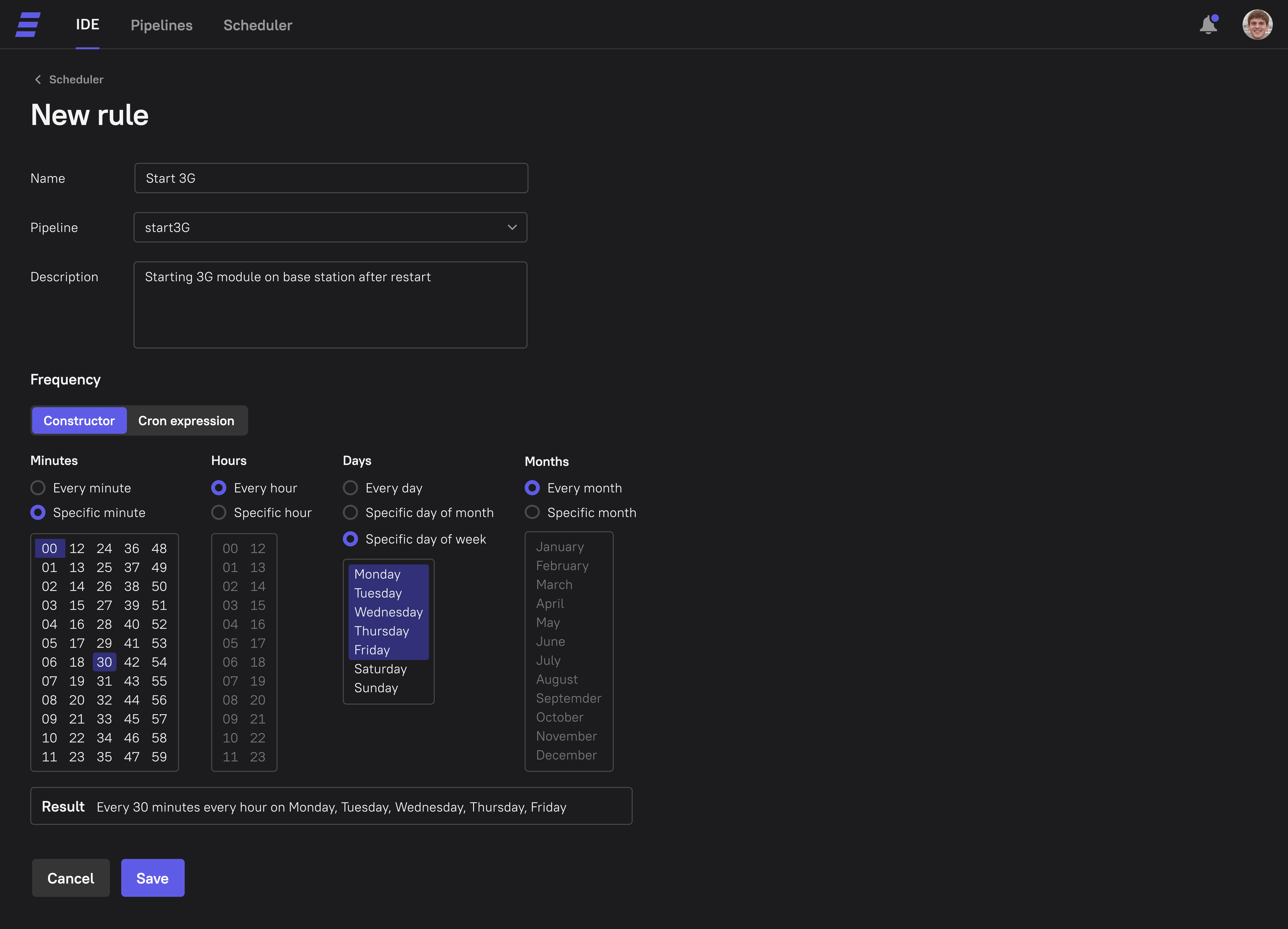
Task: Go to the Scheduler nav item
Action: tap(258, 25)
